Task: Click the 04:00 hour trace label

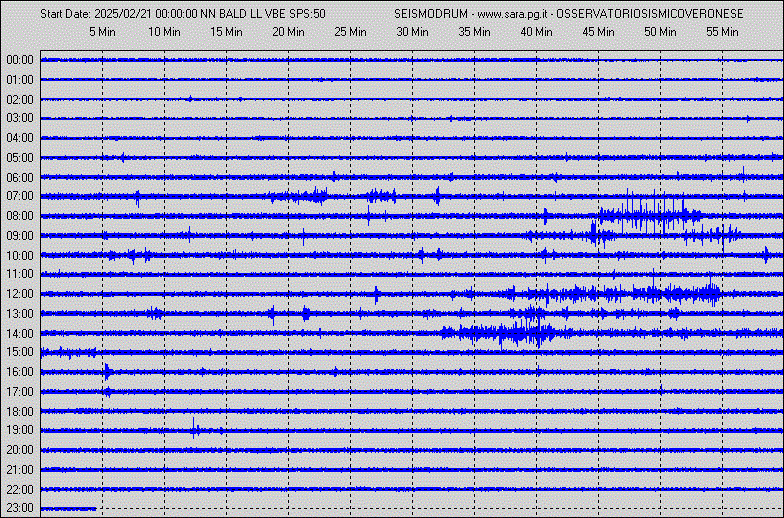Action: pyautogui.click(x=20, y=138)
